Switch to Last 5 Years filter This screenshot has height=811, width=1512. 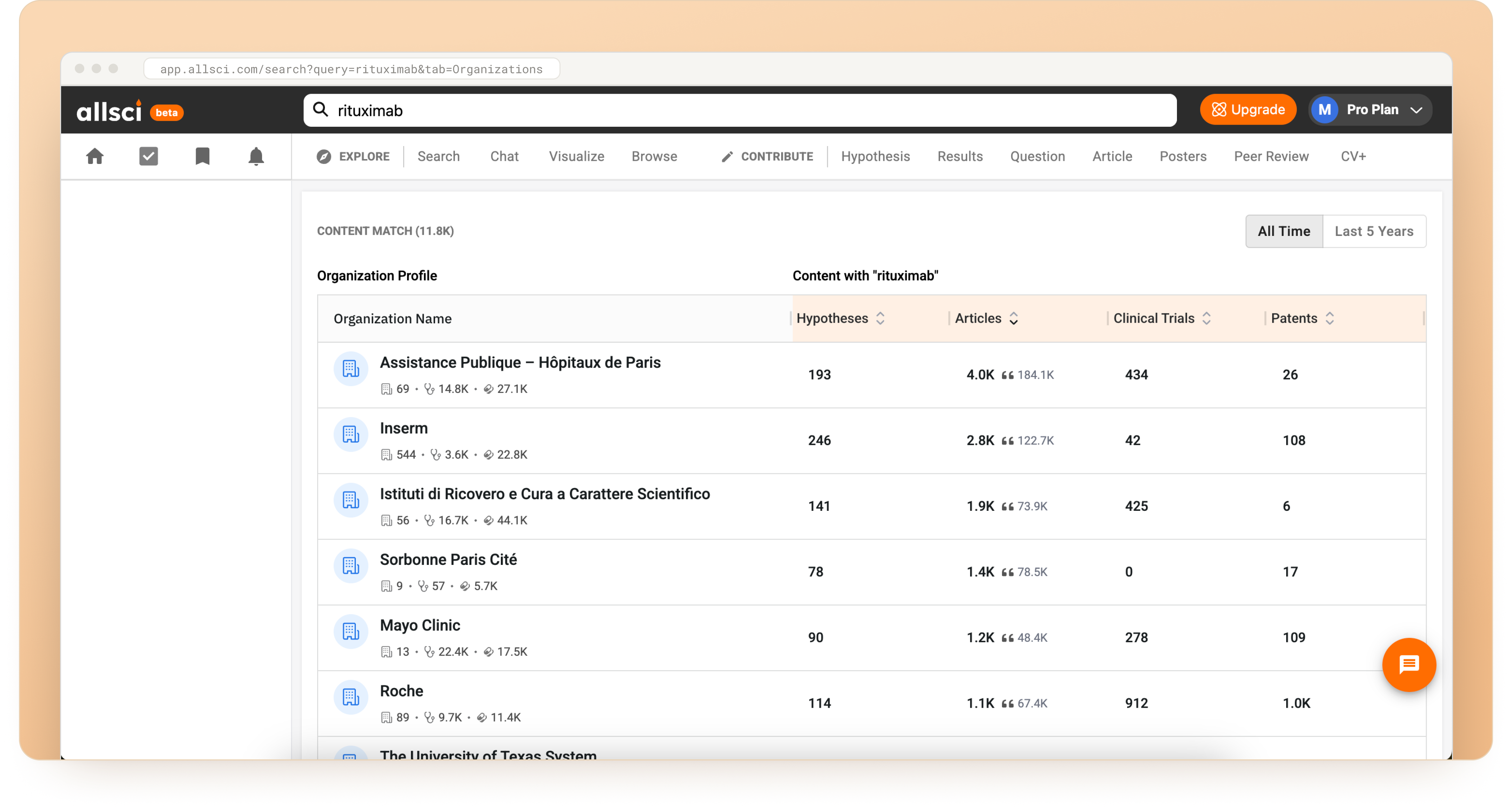(x=1374, y=231)
